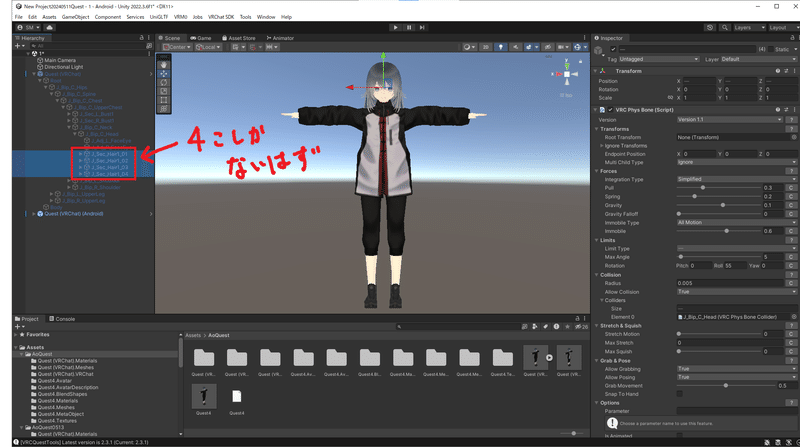Screen dimensions: 800x447
Task: Open the Center pivot dropdown
Action: [177, 47]
